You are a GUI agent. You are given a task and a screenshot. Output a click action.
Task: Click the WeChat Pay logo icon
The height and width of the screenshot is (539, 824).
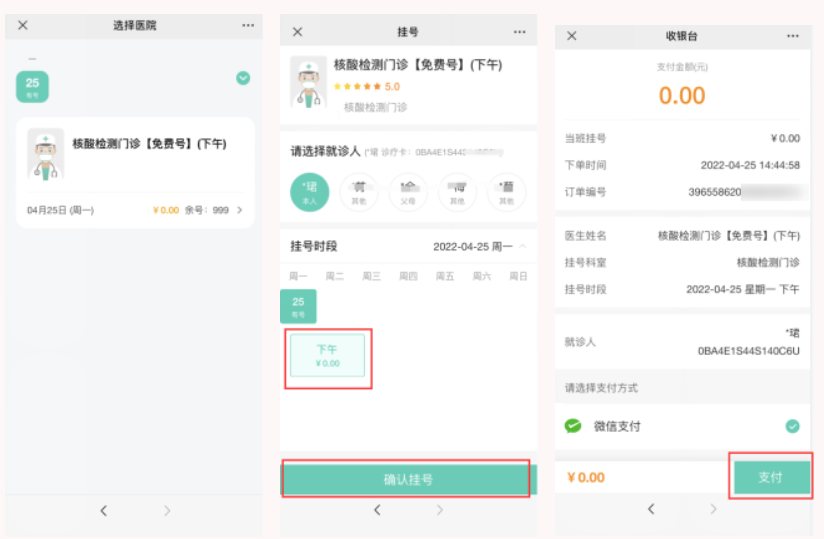[573, 426]
